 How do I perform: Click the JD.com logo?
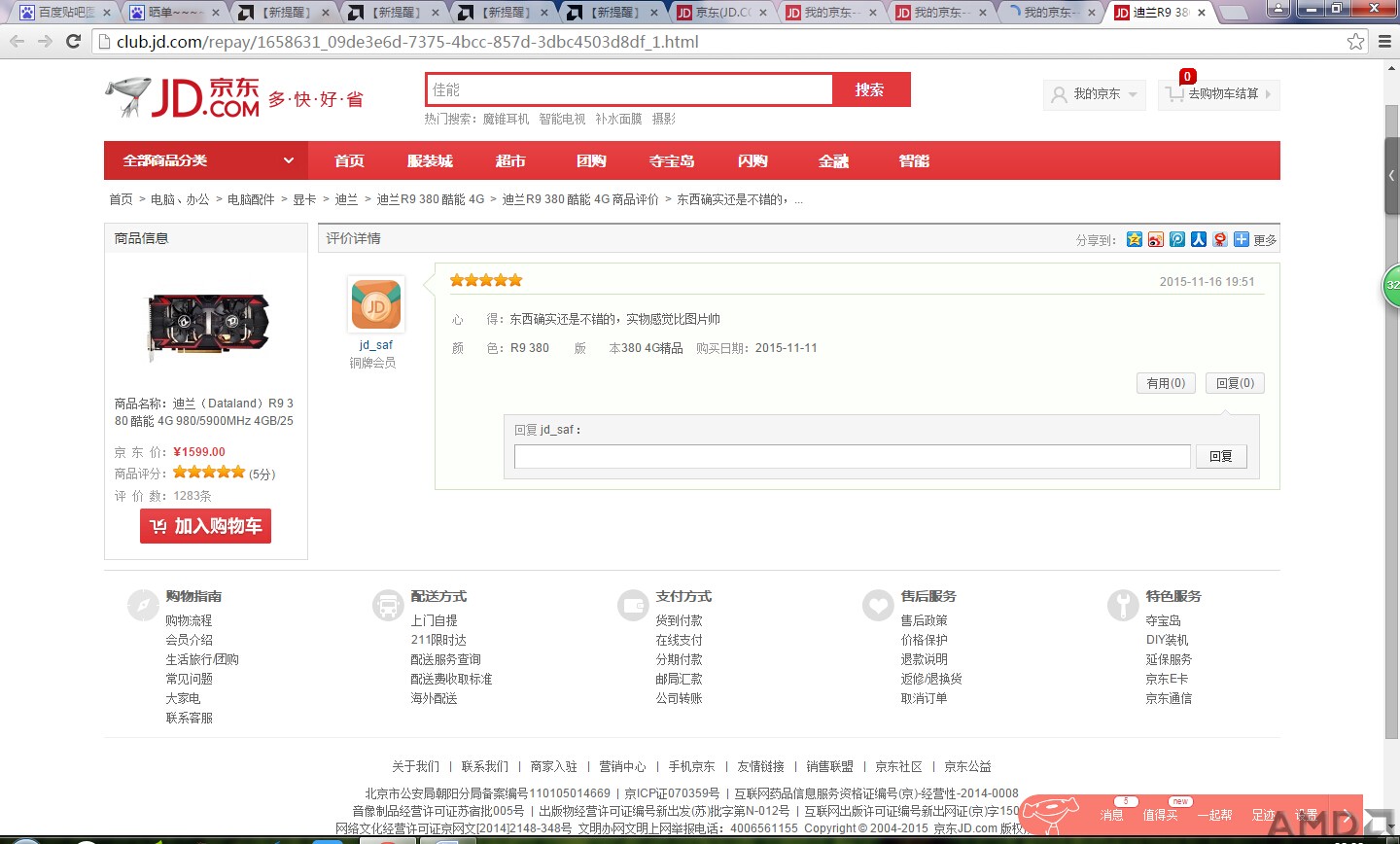click(x=183, y=97)
